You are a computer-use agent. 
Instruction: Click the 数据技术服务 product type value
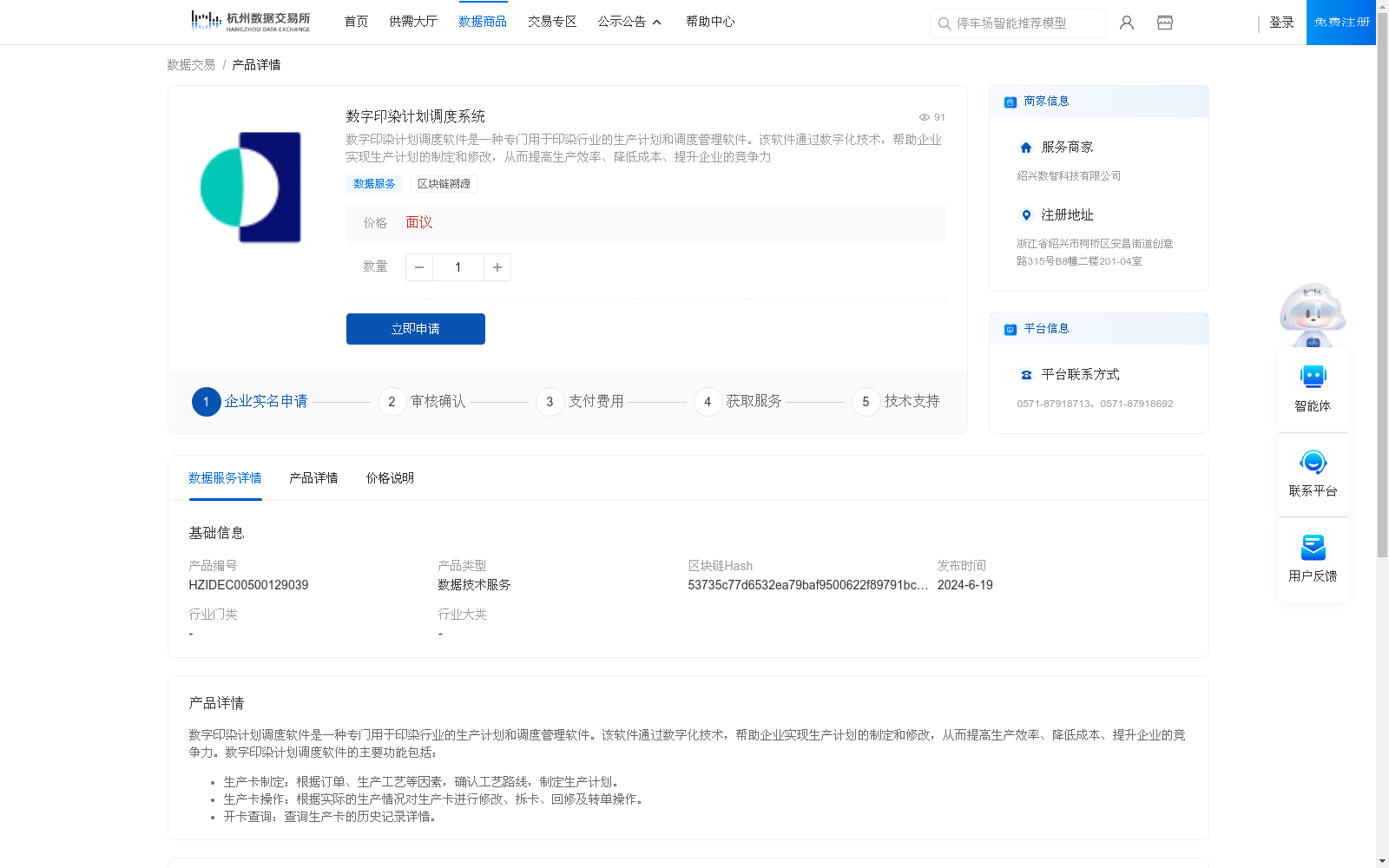(474, 586)
